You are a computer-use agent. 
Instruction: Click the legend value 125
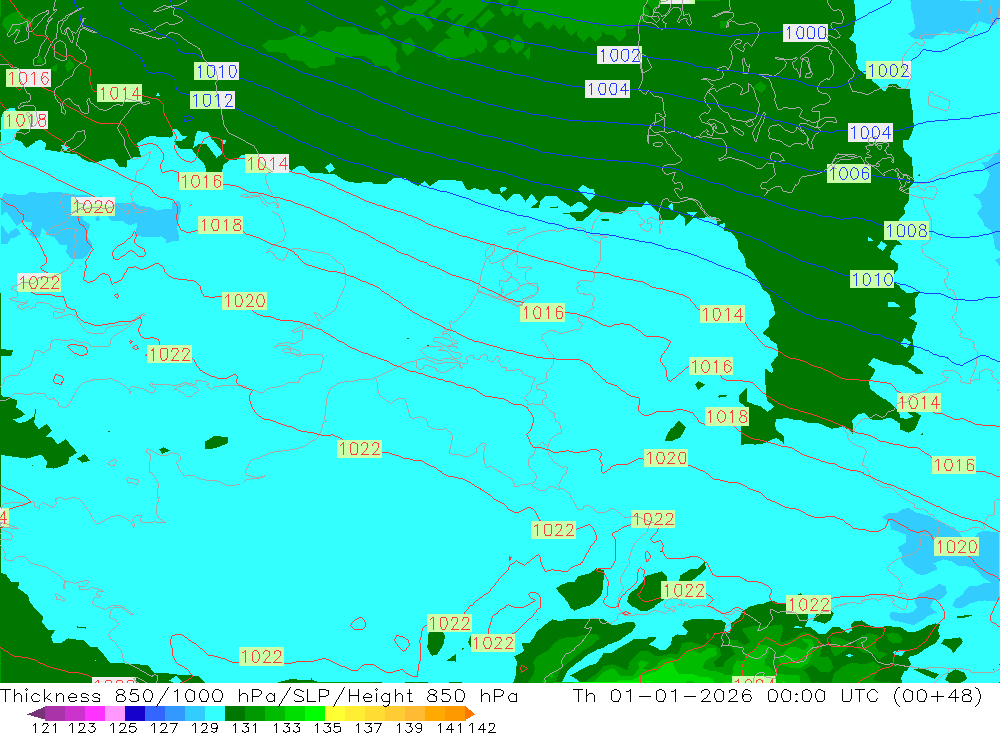pos(123,727)
